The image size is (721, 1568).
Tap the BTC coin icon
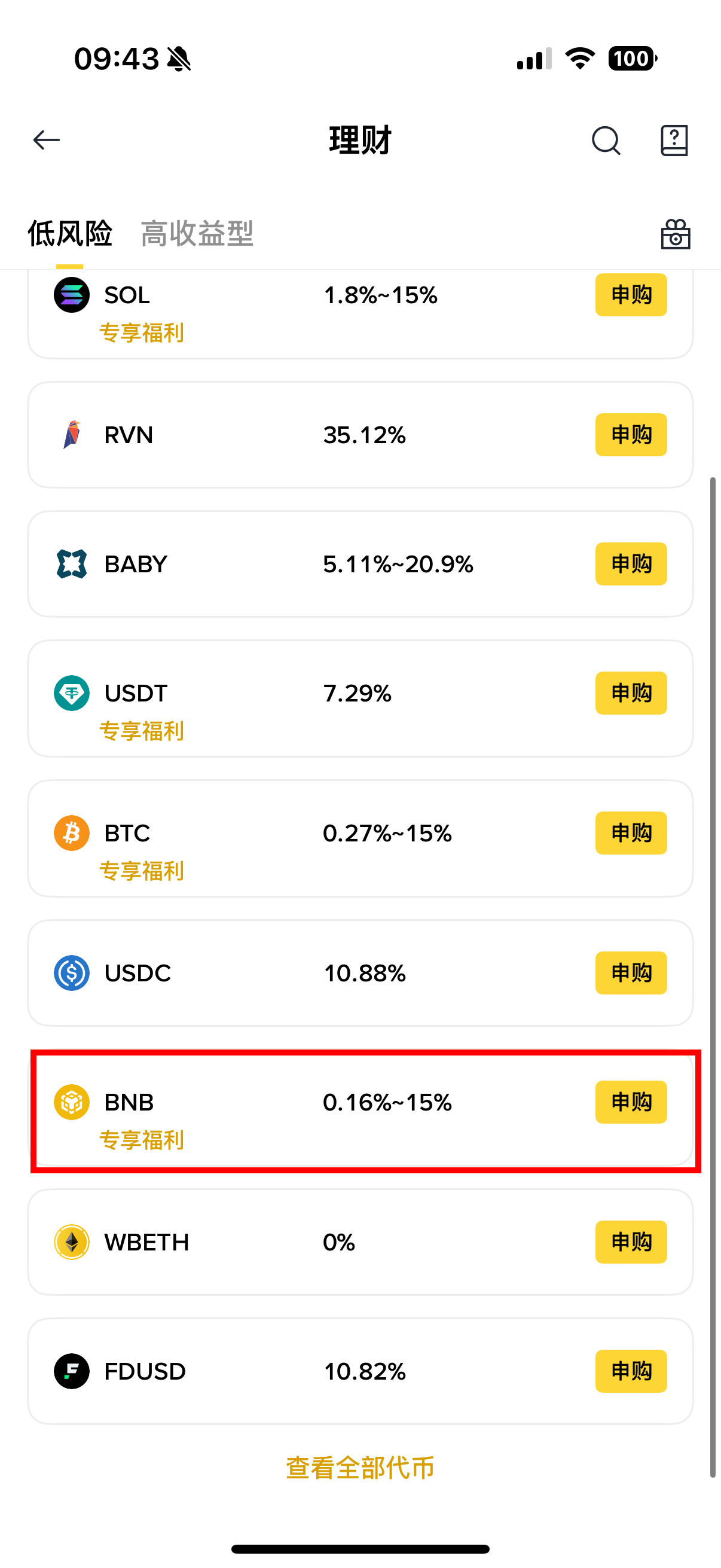tap(72, 832)
